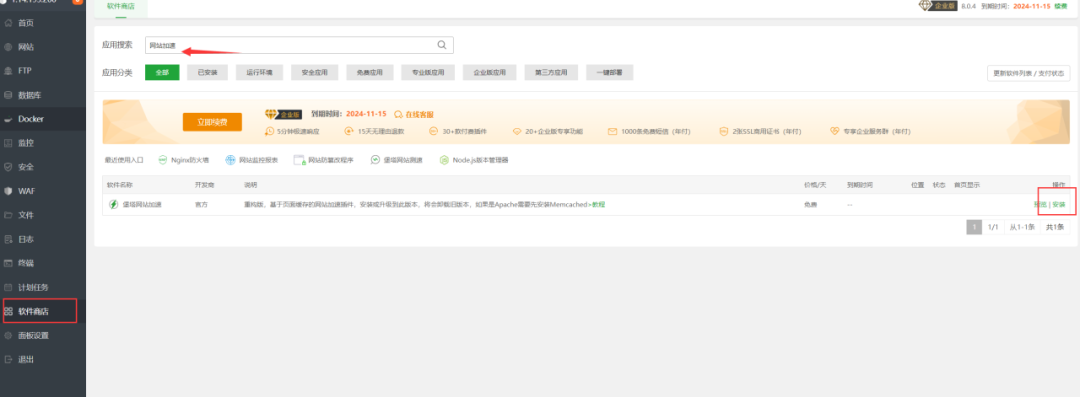The image size is (1080, 397).
Task: Open the 面板设置 panel settings icon
Action: (8, 336)
